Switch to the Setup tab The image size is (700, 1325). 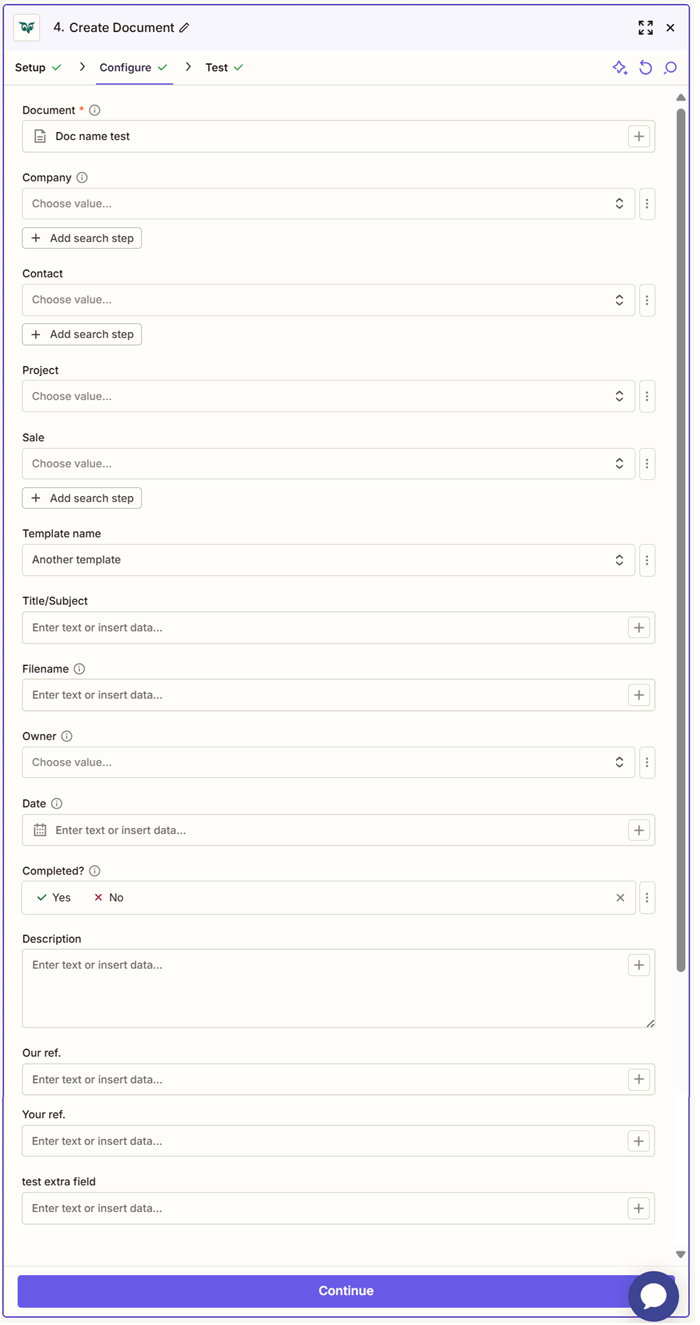tap(29, 67)
